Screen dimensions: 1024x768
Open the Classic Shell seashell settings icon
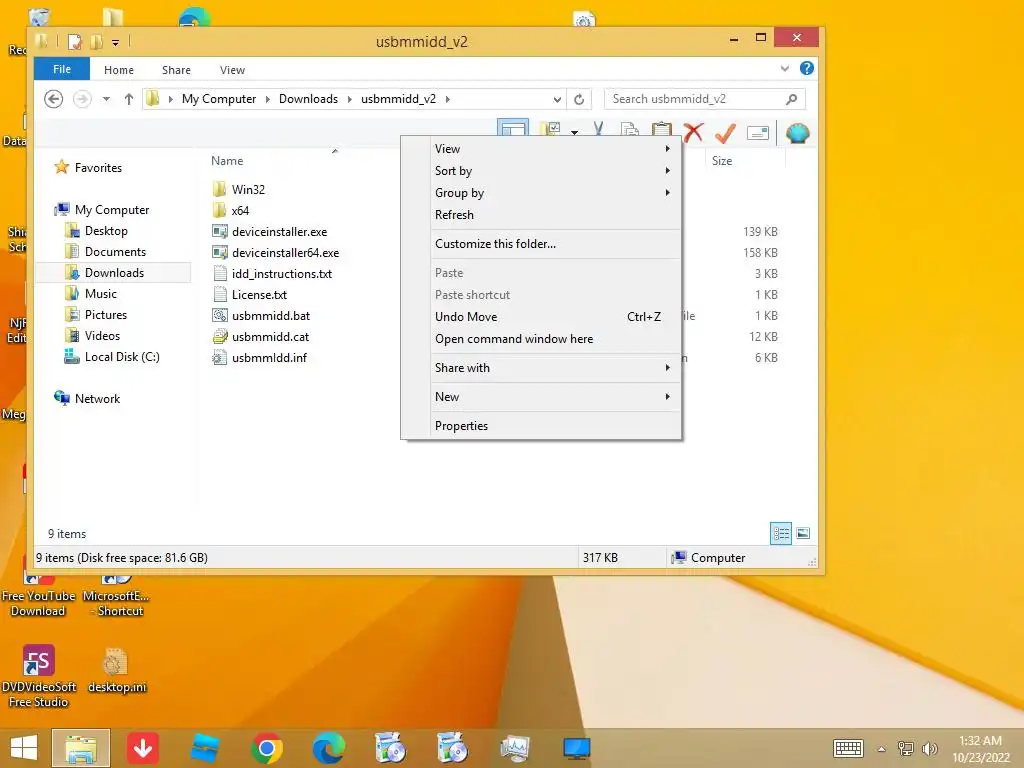point(797,133)
